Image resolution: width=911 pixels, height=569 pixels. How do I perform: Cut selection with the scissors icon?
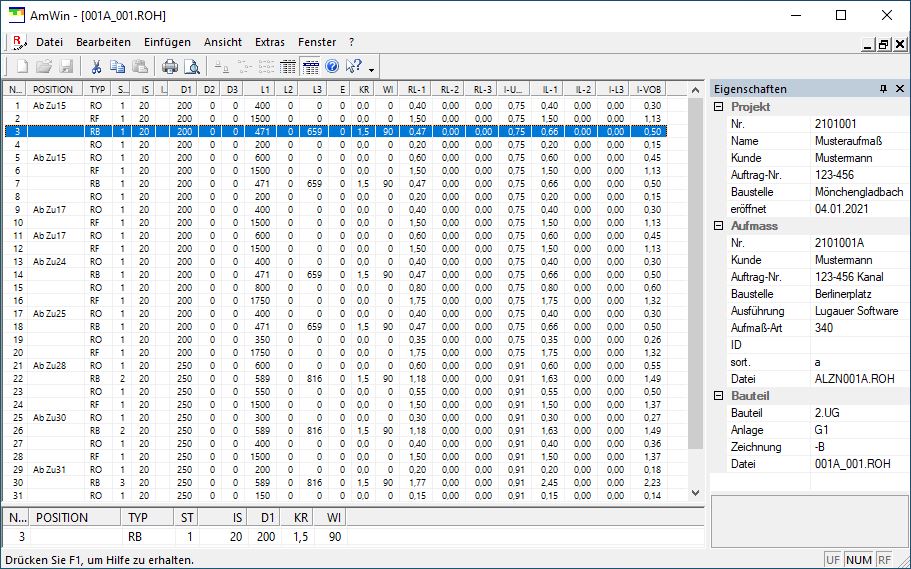click(96, 66)
